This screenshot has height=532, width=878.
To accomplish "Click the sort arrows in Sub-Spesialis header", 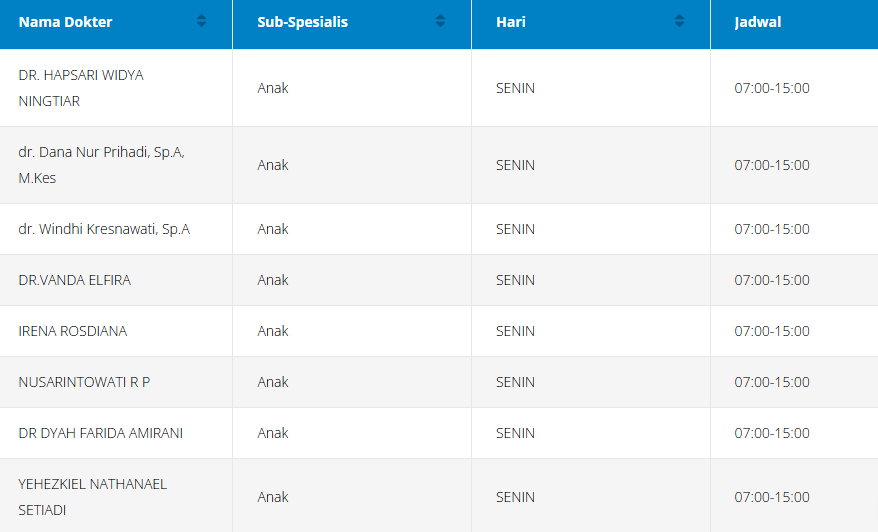I will (440, 21).
